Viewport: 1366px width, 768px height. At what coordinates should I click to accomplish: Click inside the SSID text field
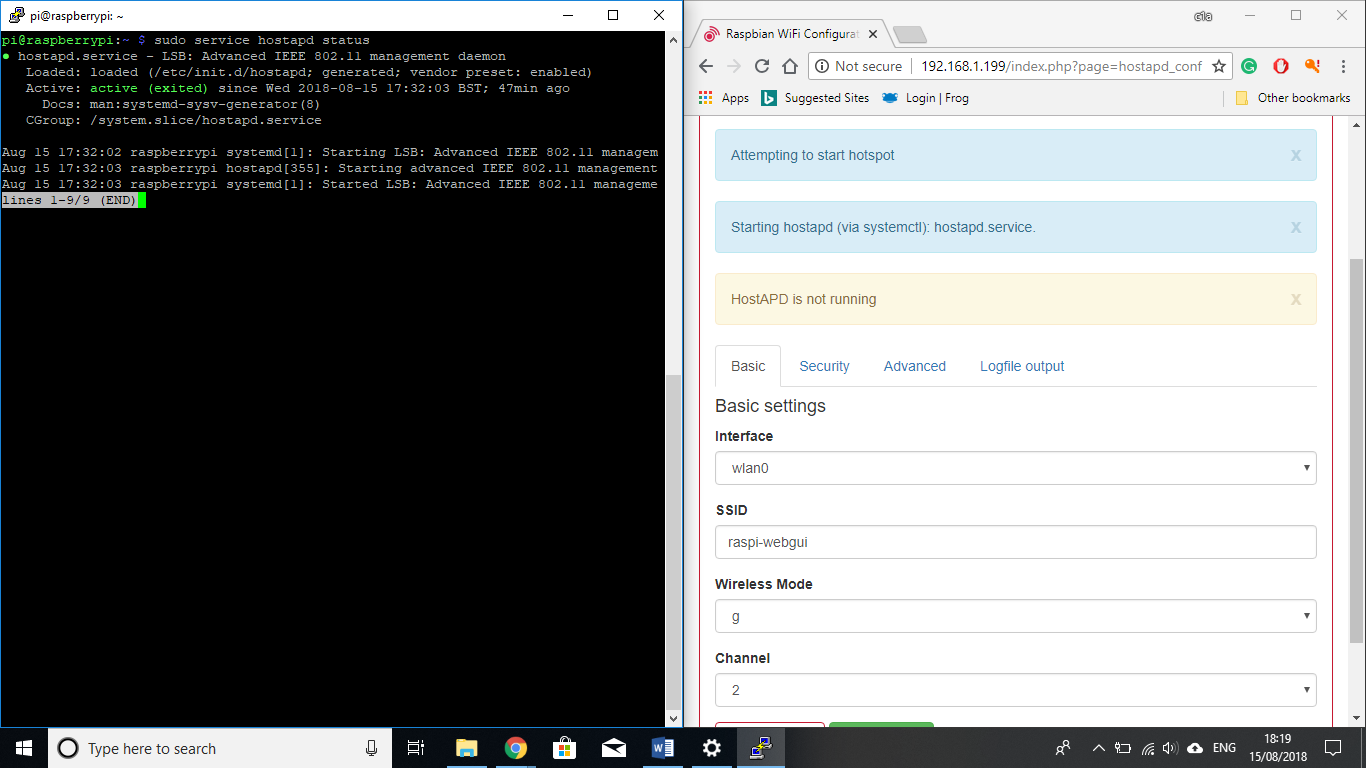pyautogui.click(x=1015, y=542)
